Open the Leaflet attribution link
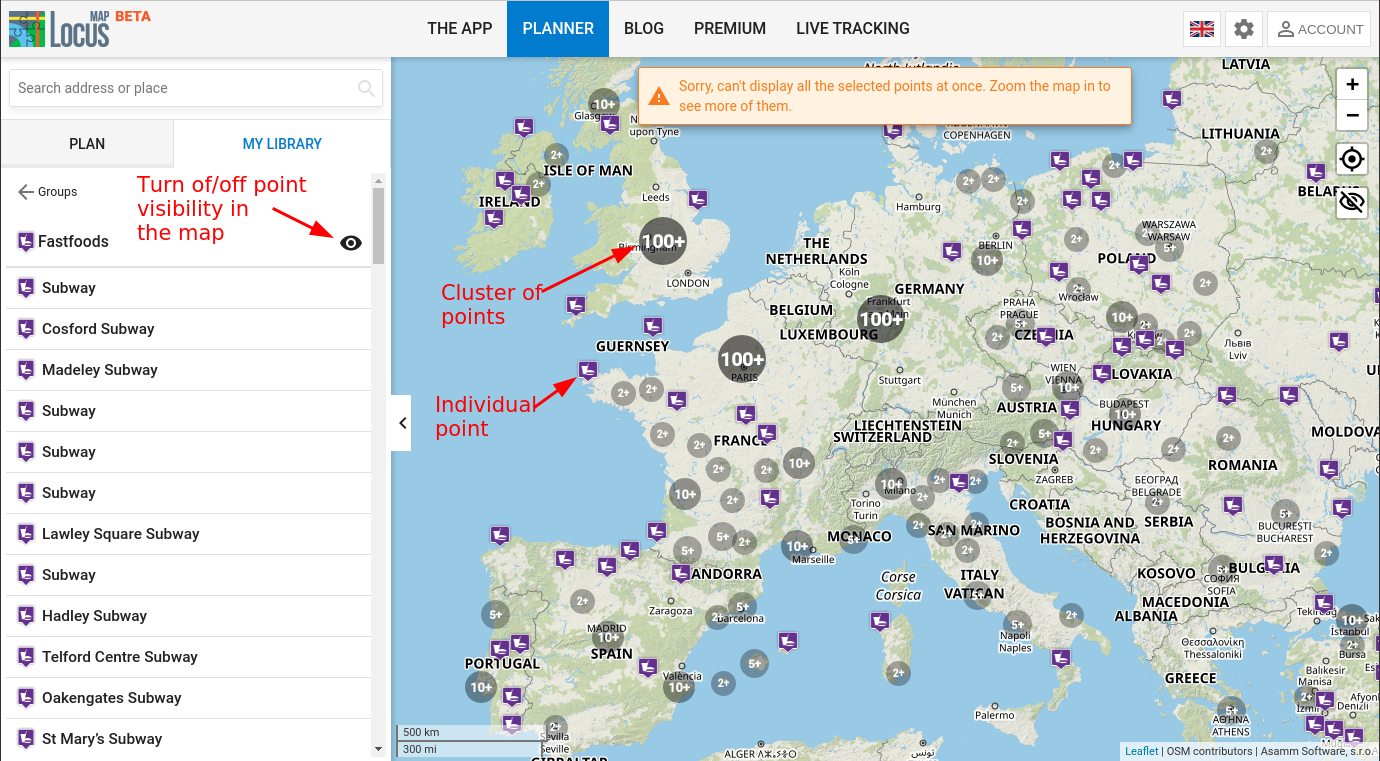Screen dimensions: 1380x761 [1141, 751]
